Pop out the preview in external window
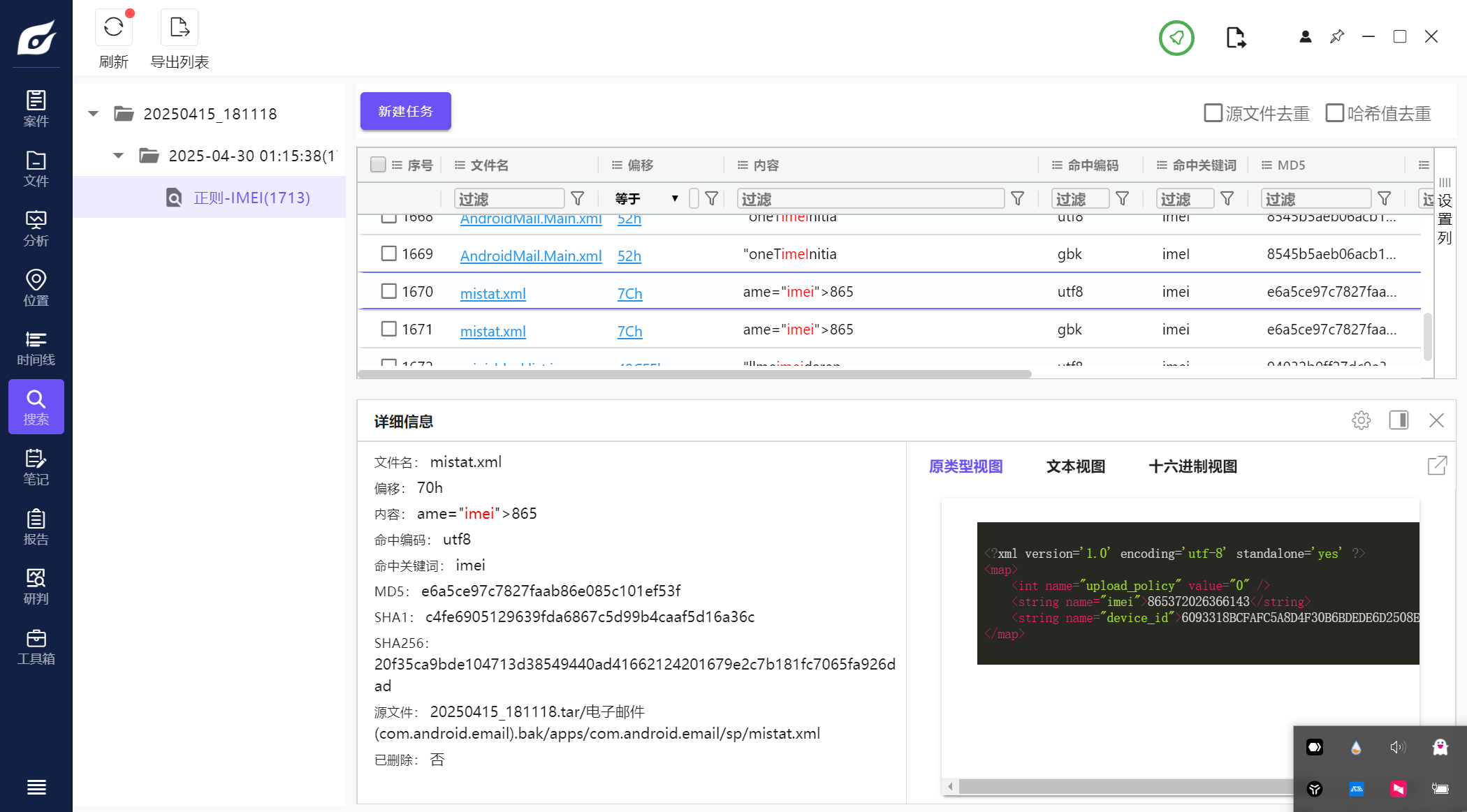The height and width of the screenshot is (812, 1467). click(x=1437, y=466)
